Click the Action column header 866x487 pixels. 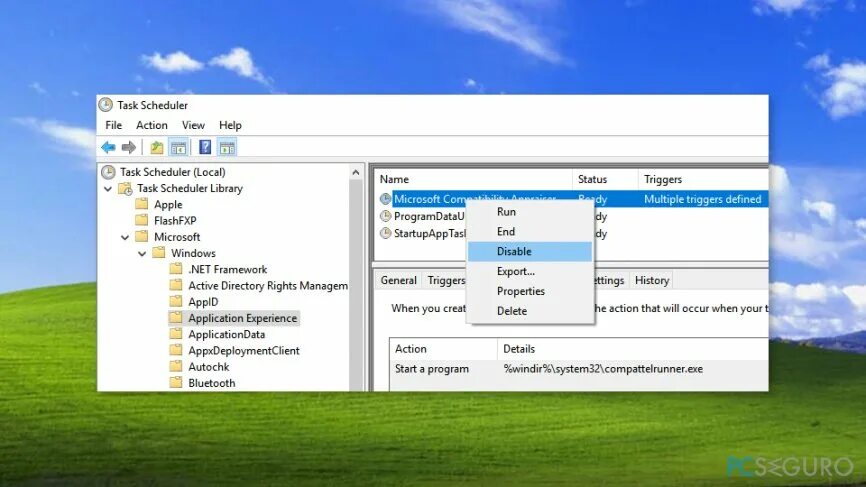tap(443, 349)
